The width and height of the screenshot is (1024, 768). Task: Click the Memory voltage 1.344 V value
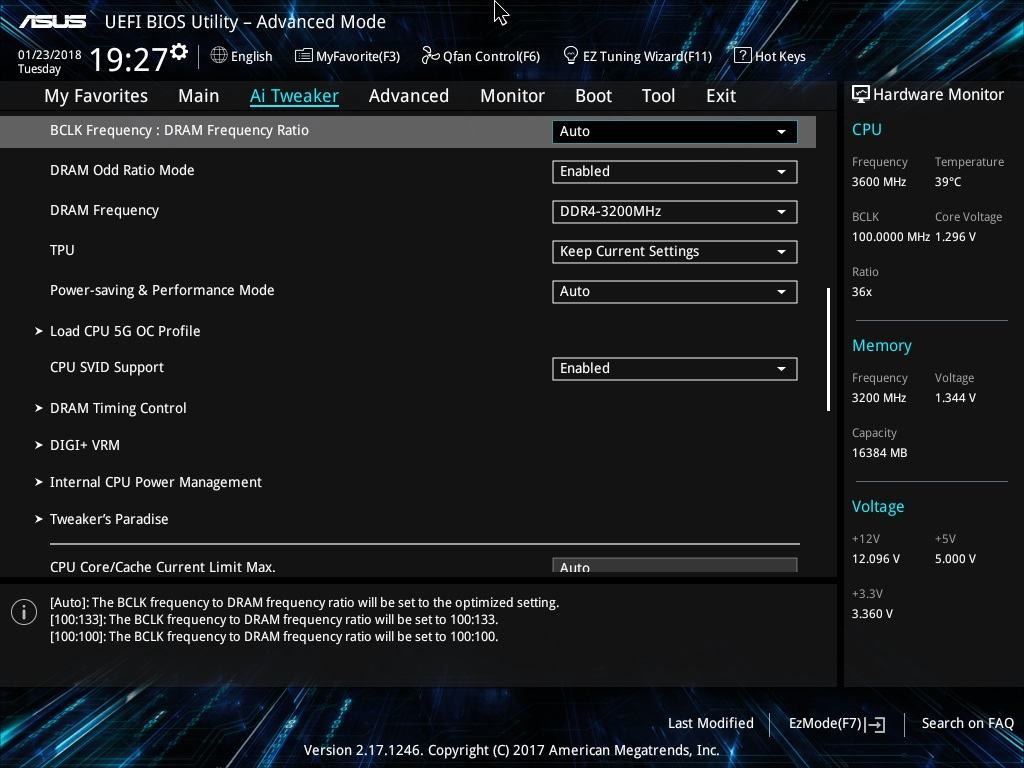[955, 398]
